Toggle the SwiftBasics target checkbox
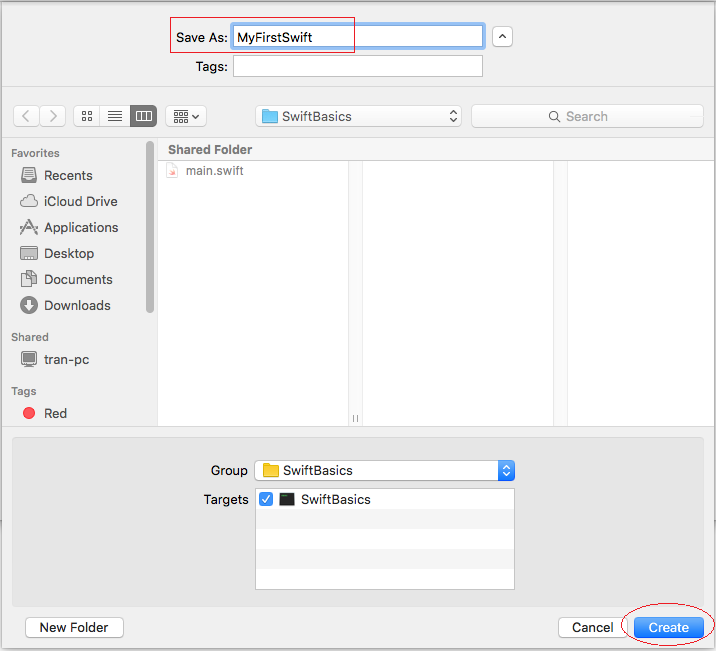This screenshot has width=716, height=651. (x=266, y=499)
